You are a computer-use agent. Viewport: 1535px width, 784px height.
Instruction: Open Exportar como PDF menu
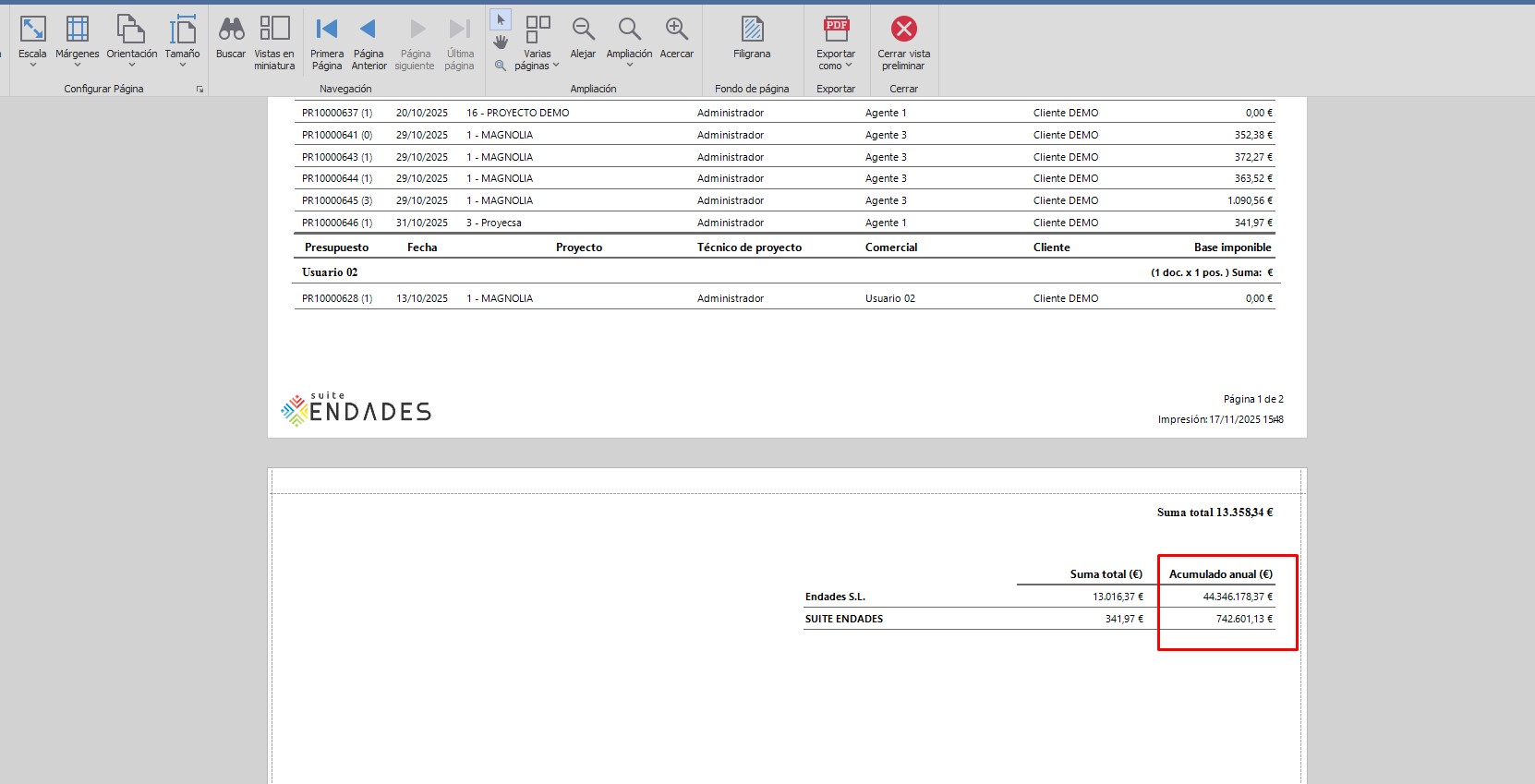[836, 42]
